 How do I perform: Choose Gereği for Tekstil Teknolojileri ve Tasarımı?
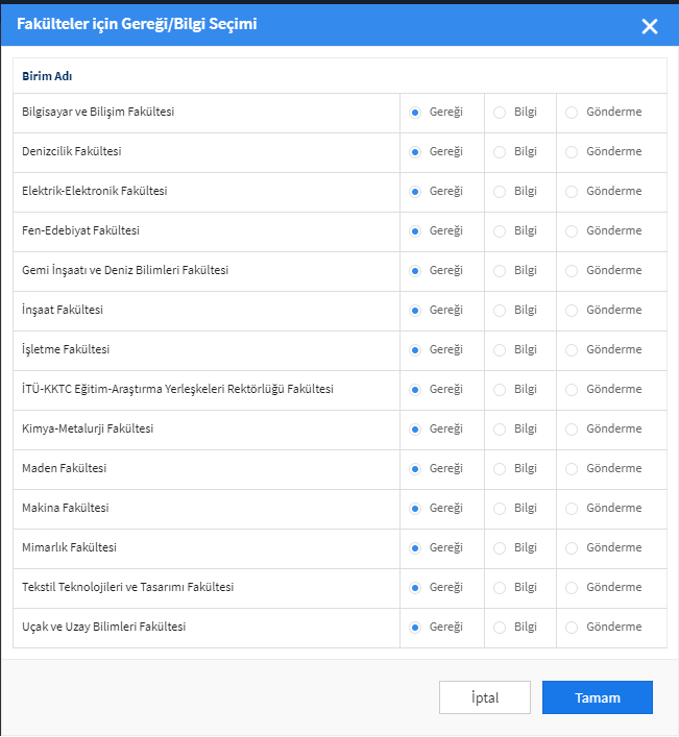click(x=415, y=588)
